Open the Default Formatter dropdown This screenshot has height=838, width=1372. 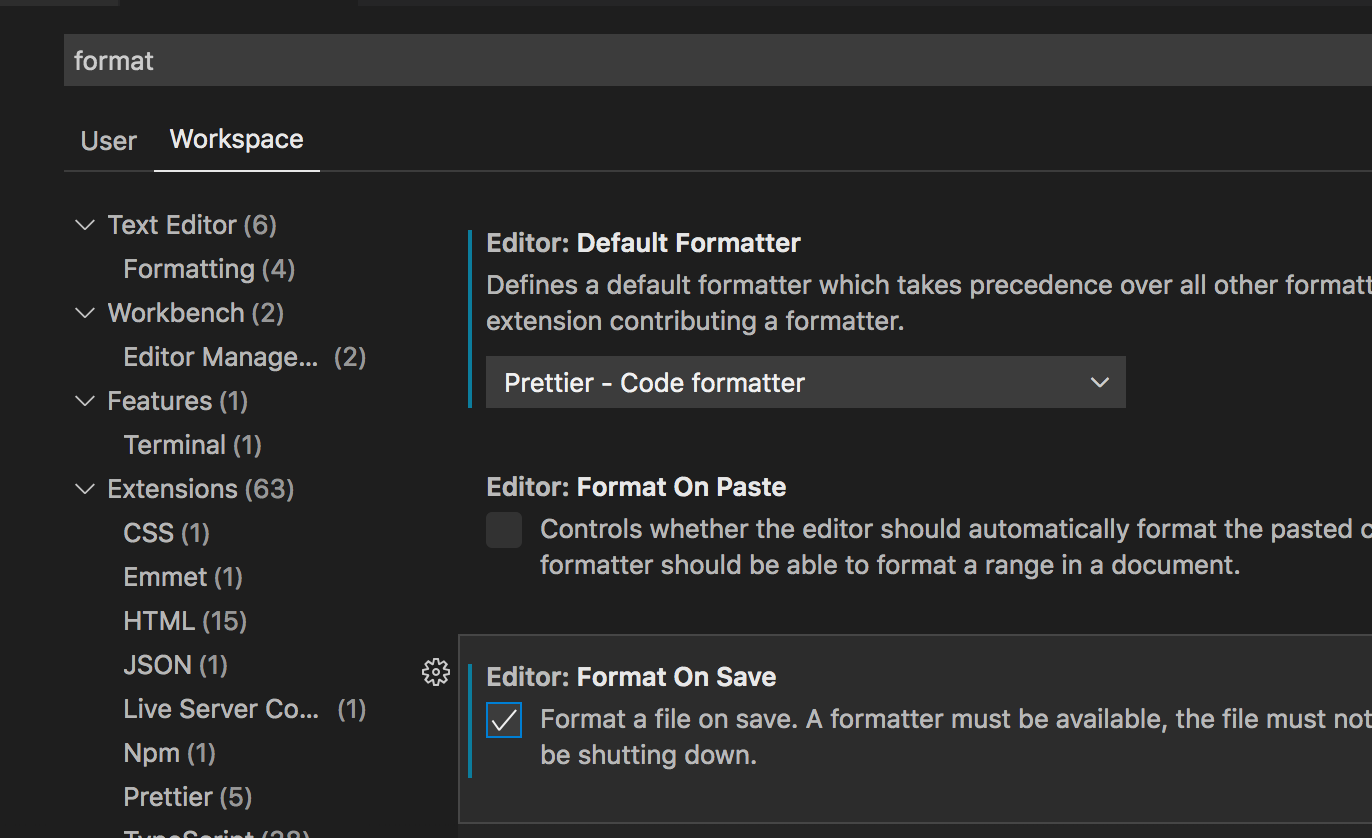(x=805, y=383)
